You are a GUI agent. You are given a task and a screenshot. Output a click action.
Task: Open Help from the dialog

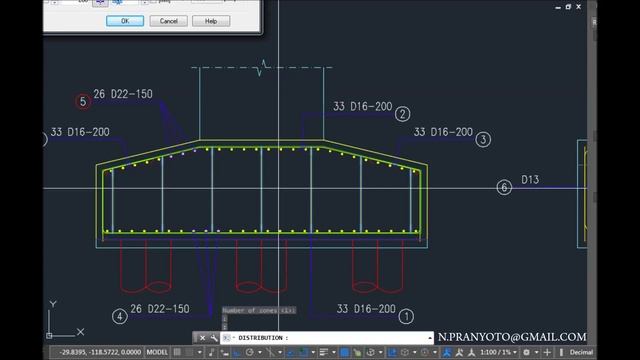(211, 21)
